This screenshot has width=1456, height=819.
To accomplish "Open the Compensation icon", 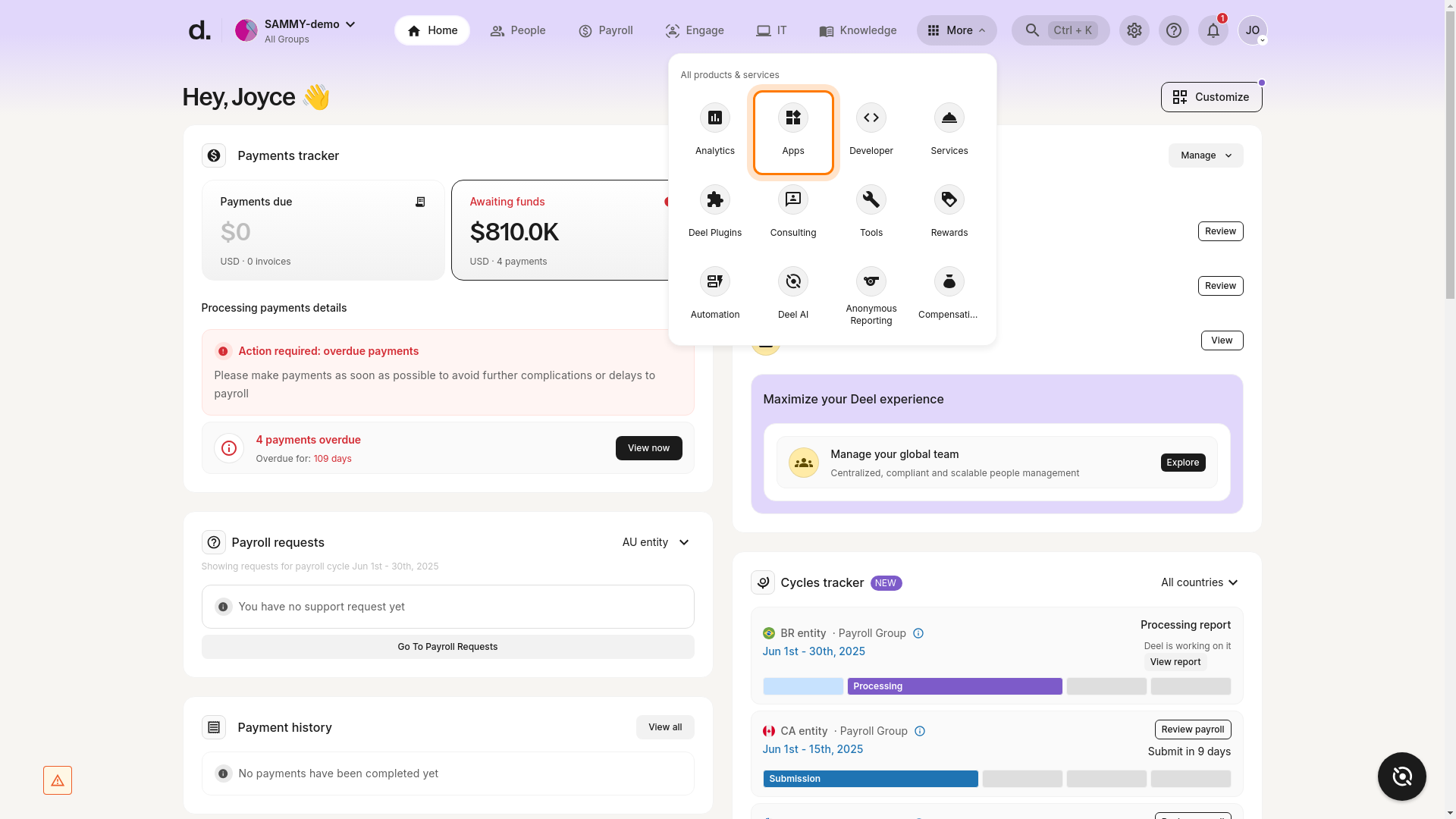I will pyautogui.click(x=949, y=281).
